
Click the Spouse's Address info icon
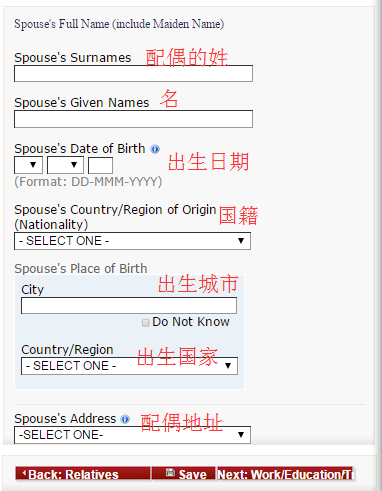click(x=125, y=419)
